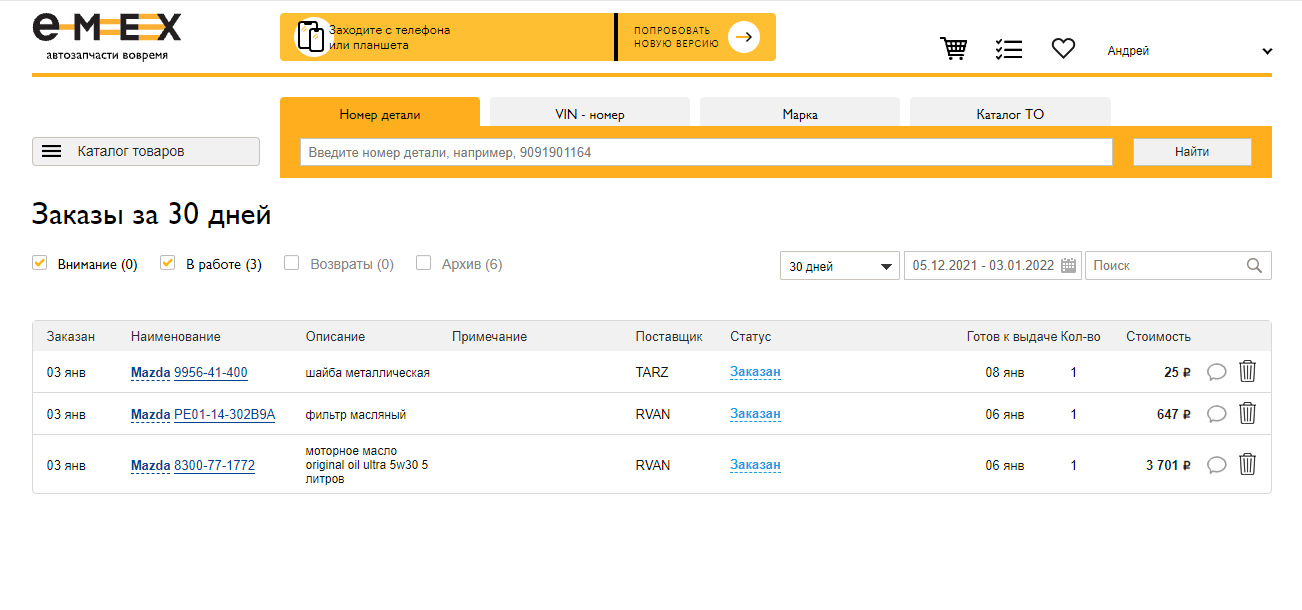This screenshot has height=610, width=1302.
Task: Click the фильтр масляный description
Action: [x=356, y=415]
